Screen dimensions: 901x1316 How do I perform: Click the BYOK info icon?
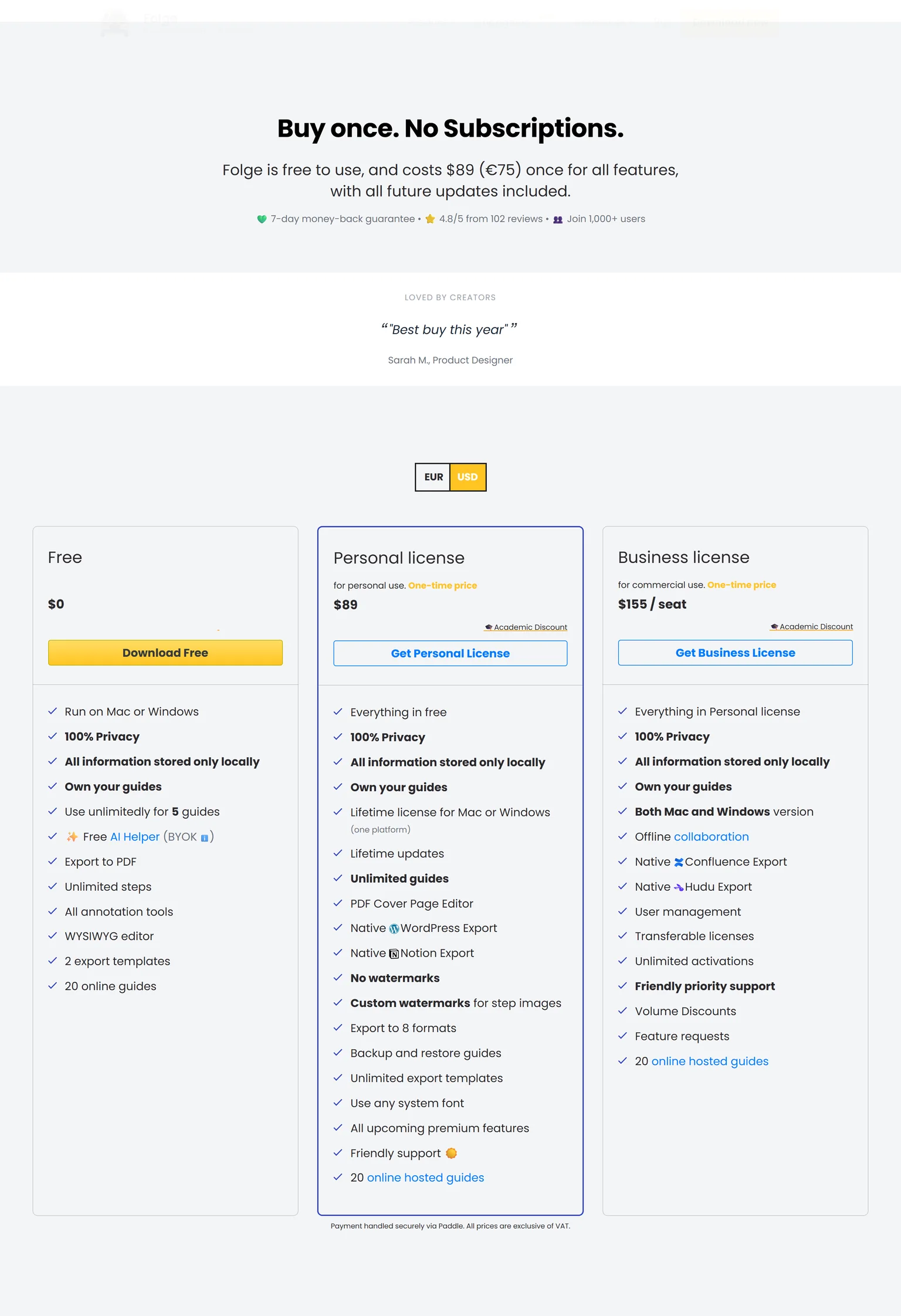[204, 838]
